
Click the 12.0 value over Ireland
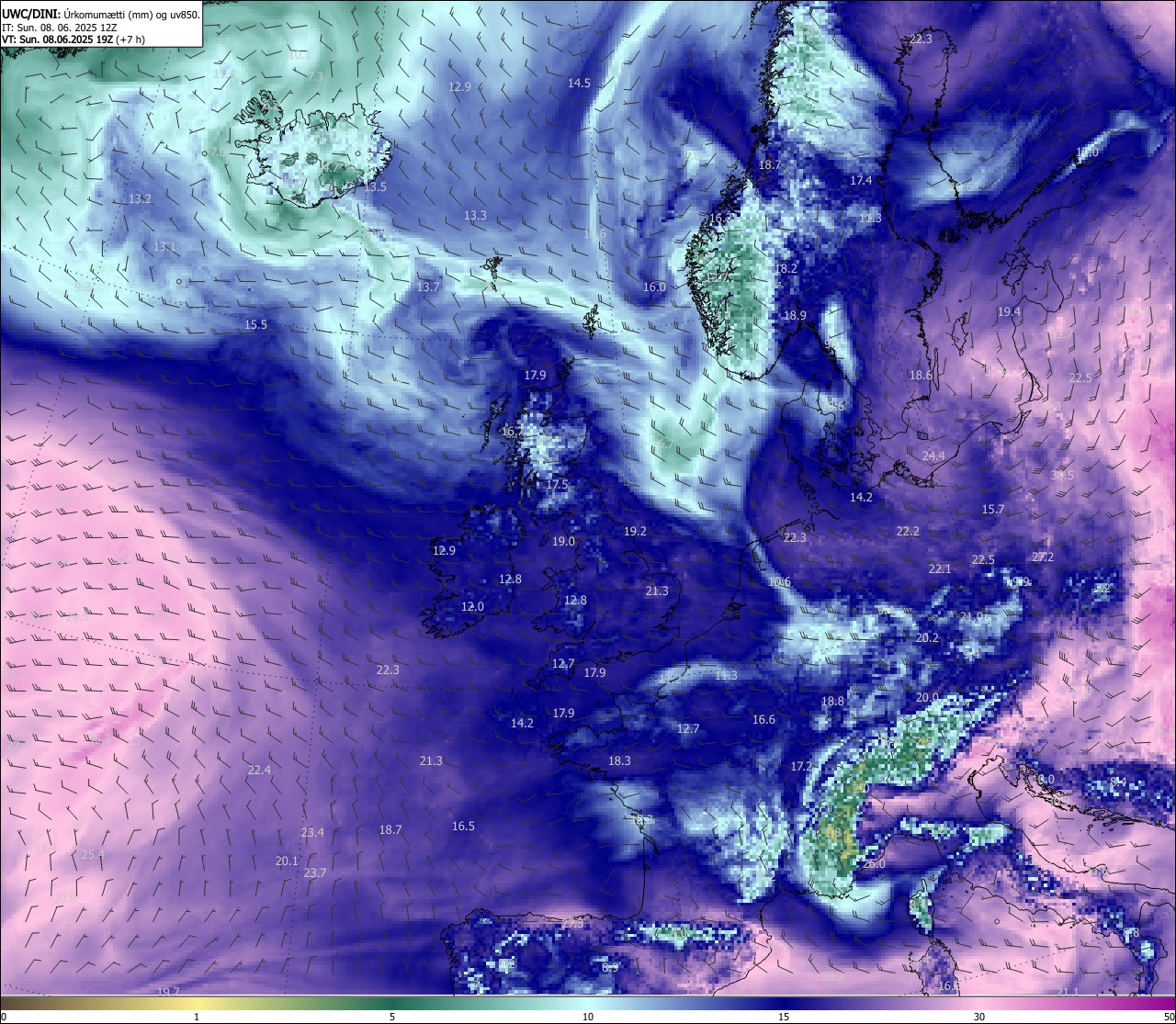click(472, 606)
